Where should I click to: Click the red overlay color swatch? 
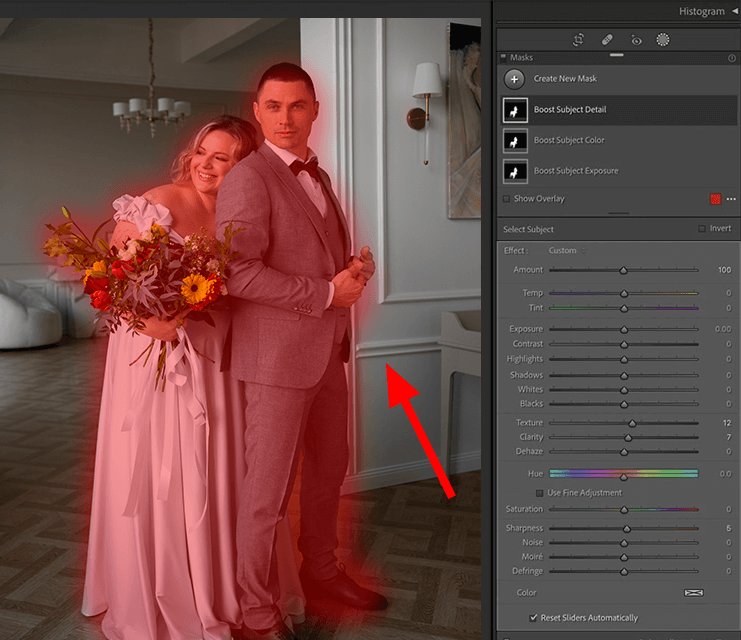(x=715, y=199)
